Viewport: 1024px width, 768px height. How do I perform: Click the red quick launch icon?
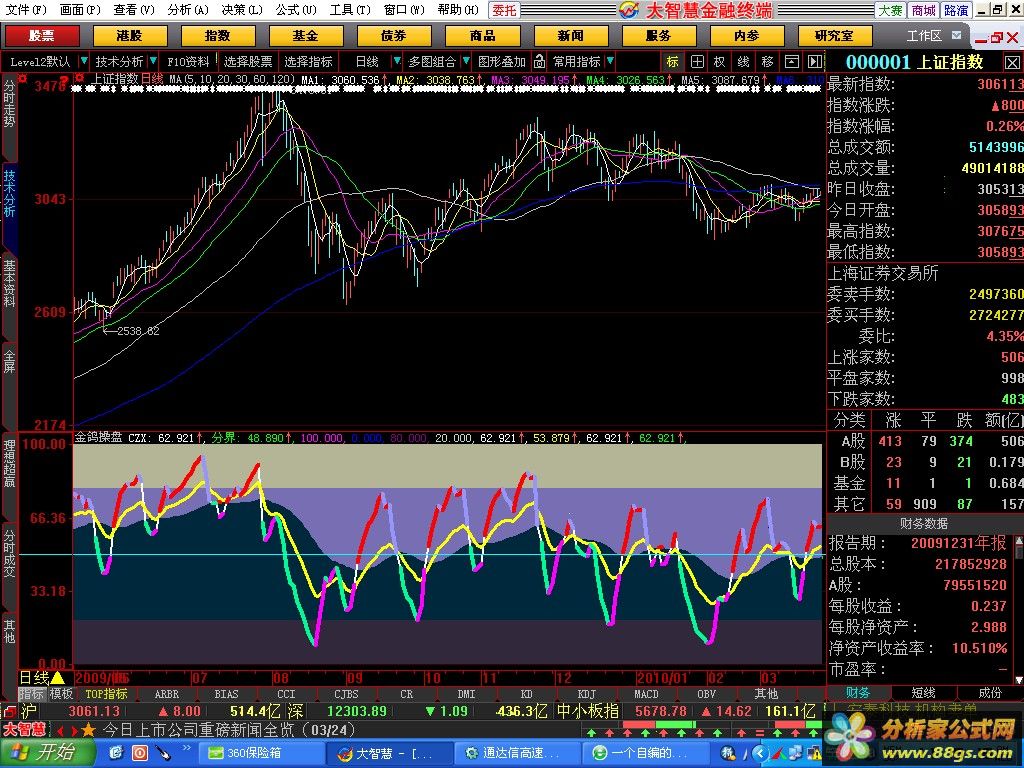(140, 753)
